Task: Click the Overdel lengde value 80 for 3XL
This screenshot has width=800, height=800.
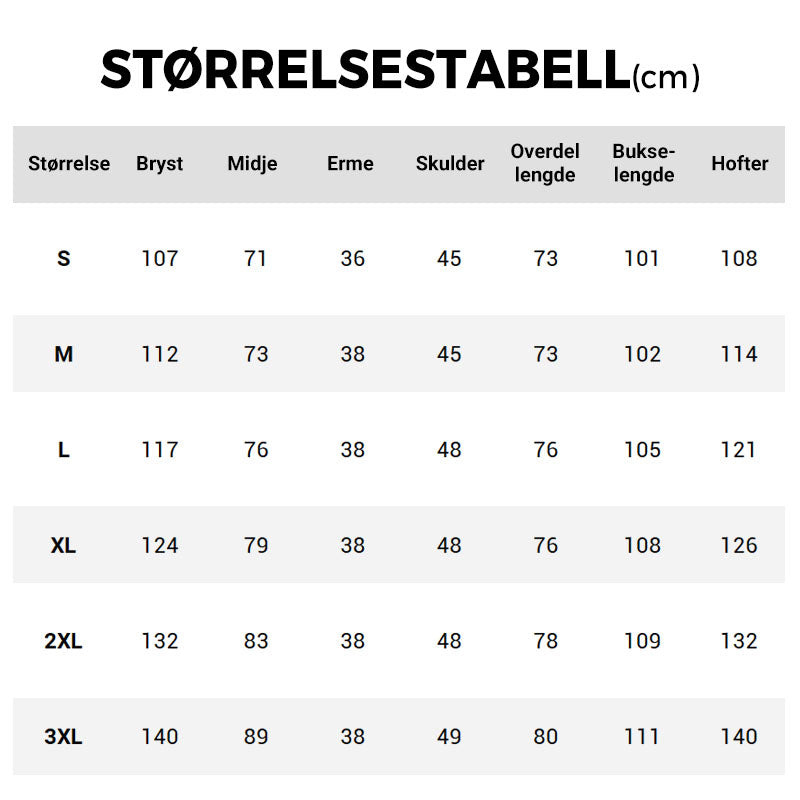Action: click(545, 737)
